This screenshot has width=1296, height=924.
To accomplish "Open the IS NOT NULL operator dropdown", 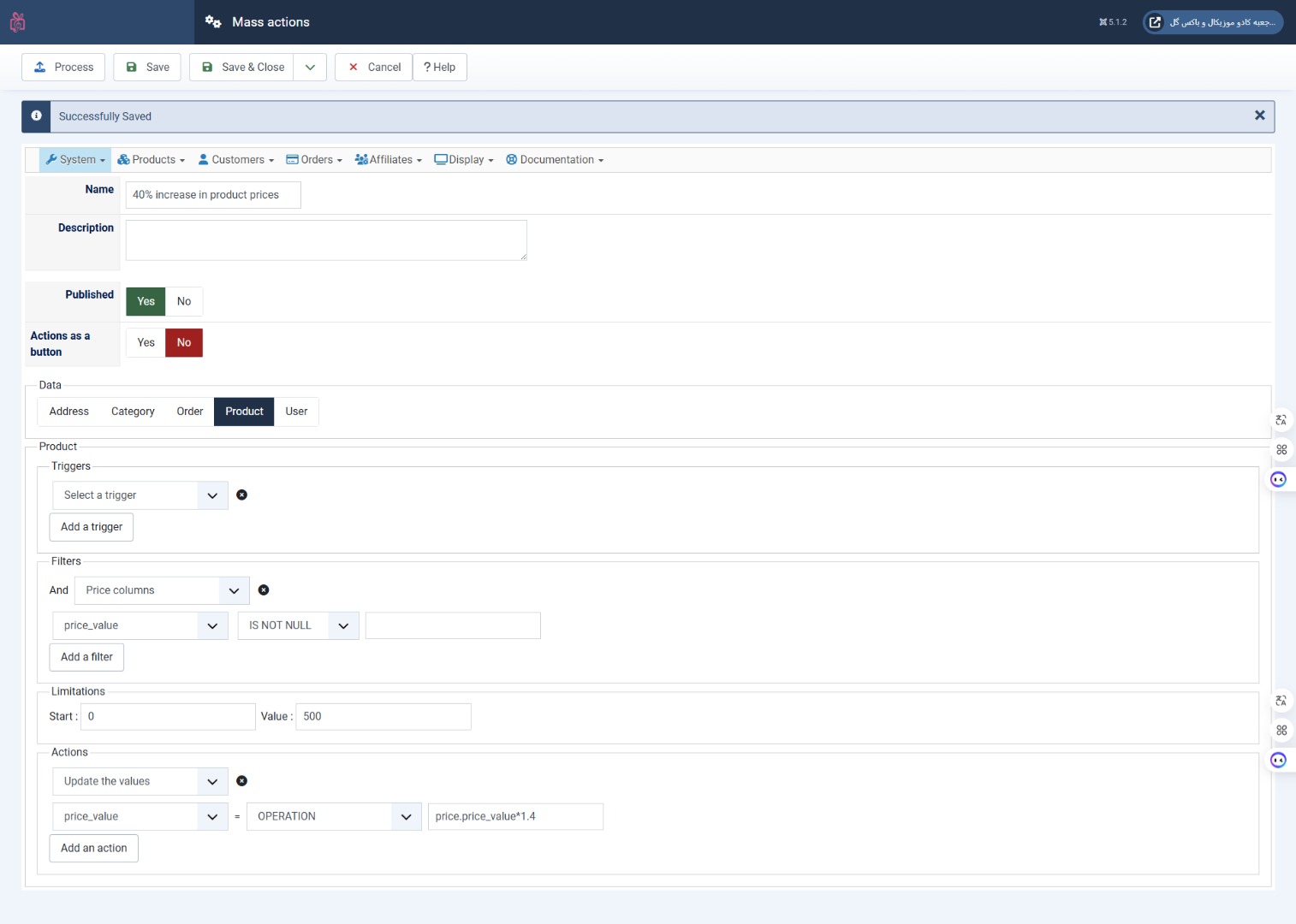I will point(299,625).
